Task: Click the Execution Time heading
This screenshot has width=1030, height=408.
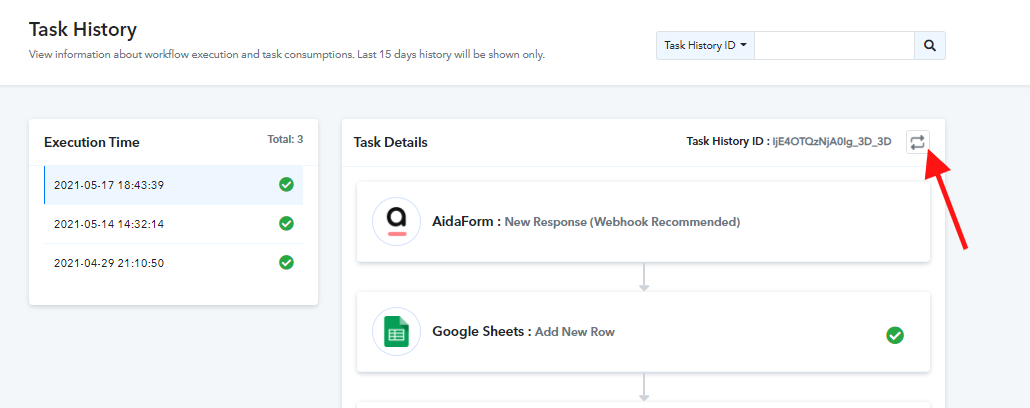Action: pyautogui.click(x=91, y=142)
